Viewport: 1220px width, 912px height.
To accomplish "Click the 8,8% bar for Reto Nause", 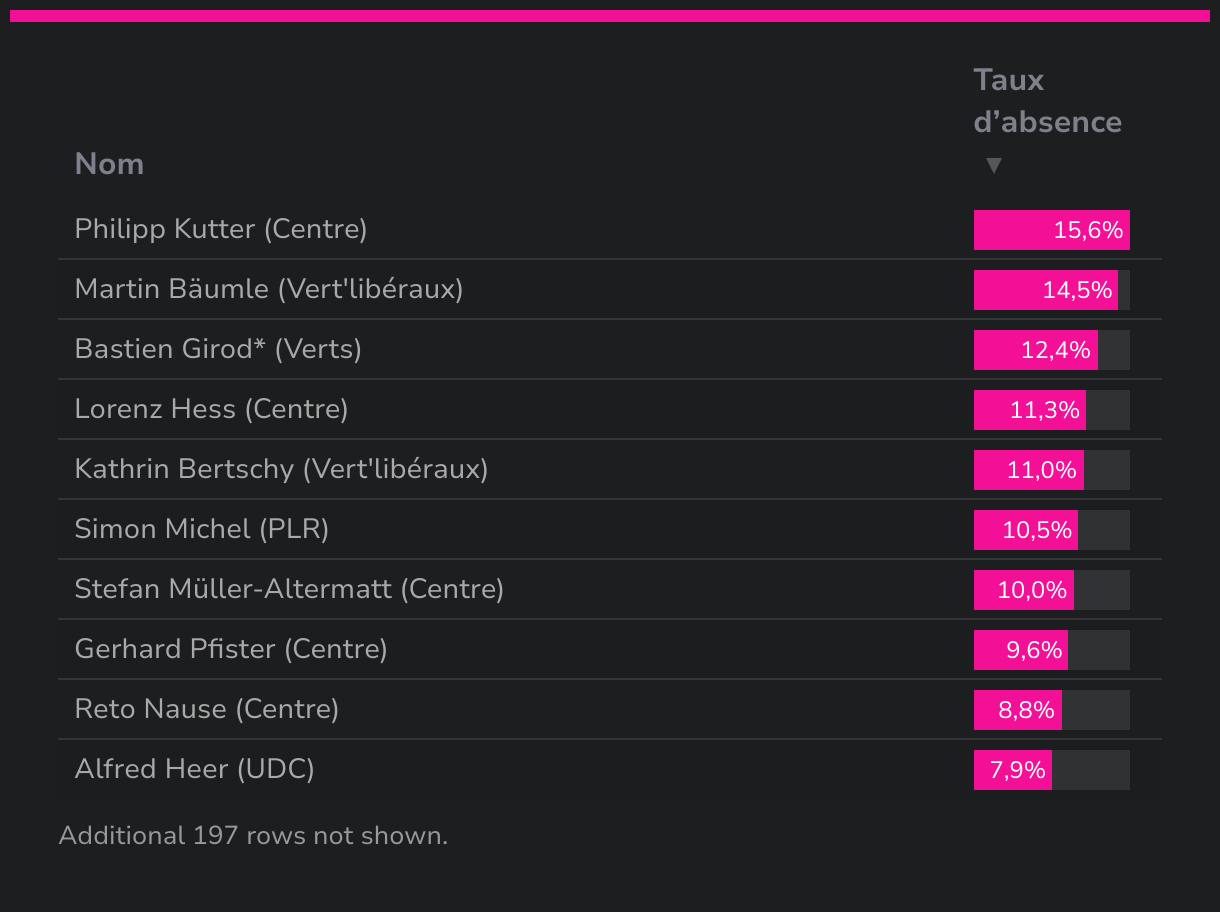I will [x=1018, y=710].
